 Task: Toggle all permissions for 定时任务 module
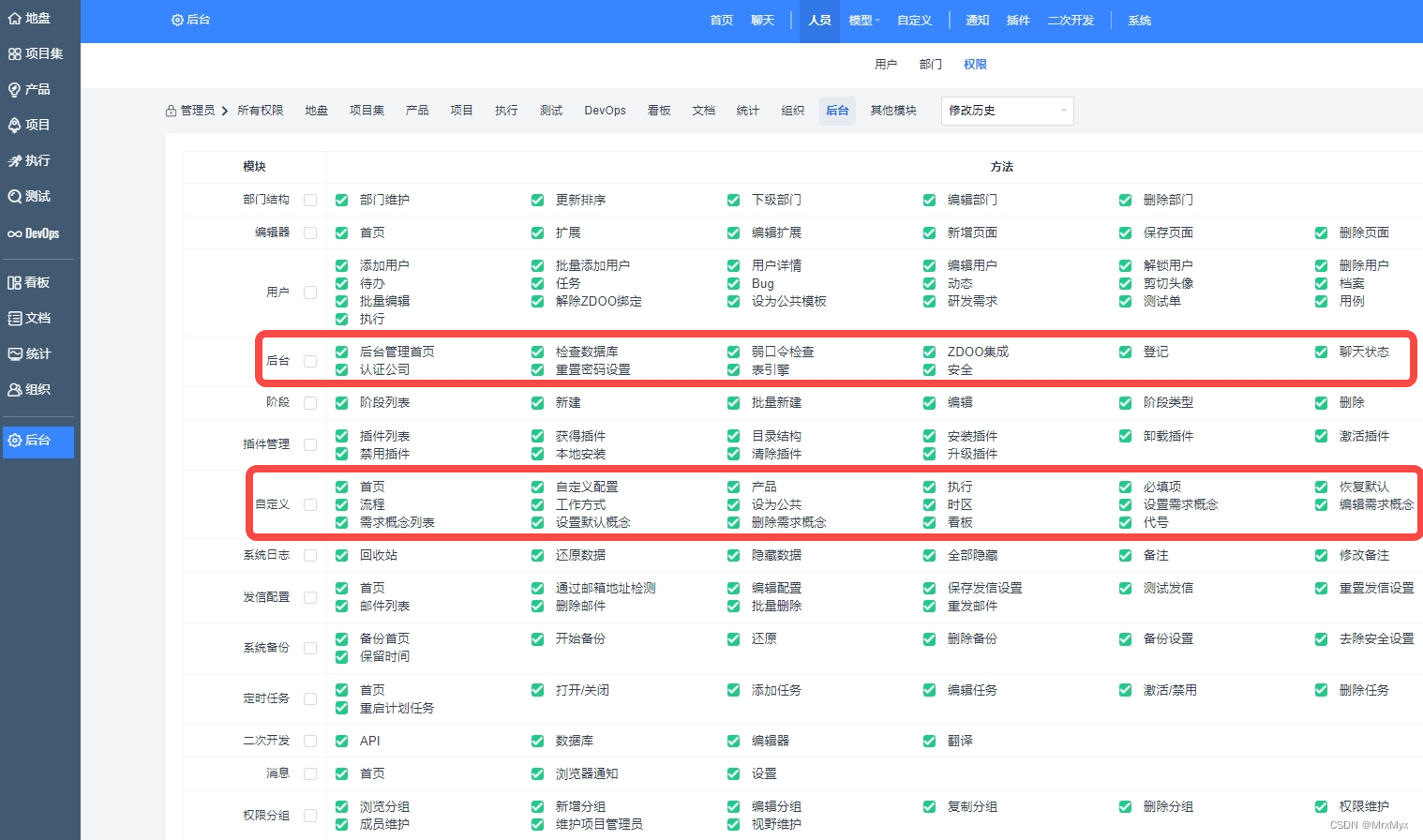point(310,698)
